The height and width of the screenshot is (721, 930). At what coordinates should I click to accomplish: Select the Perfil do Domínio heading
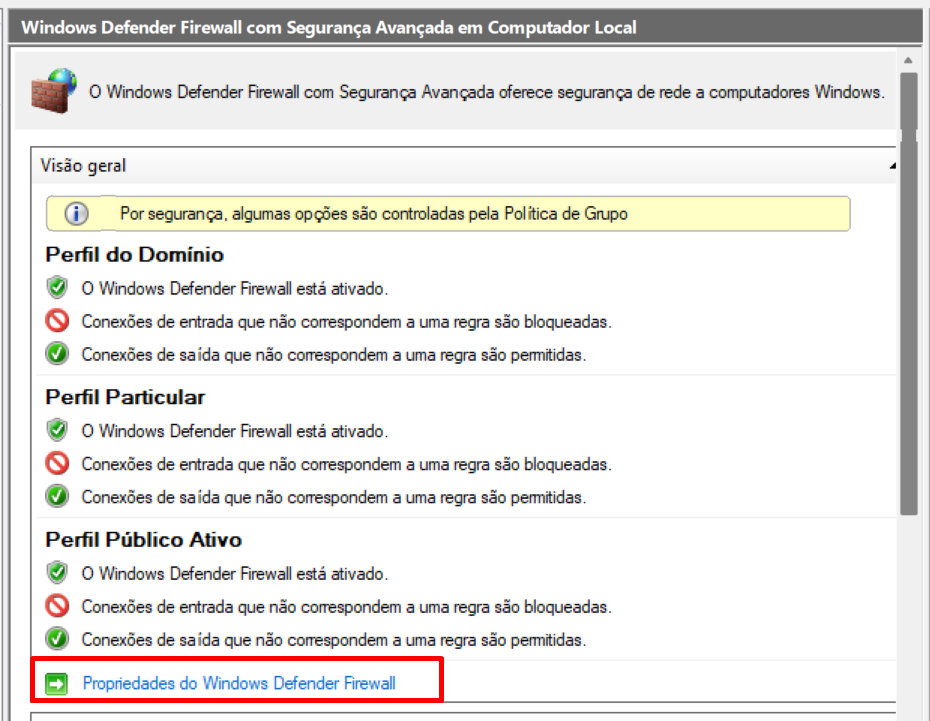pos(135,255)
